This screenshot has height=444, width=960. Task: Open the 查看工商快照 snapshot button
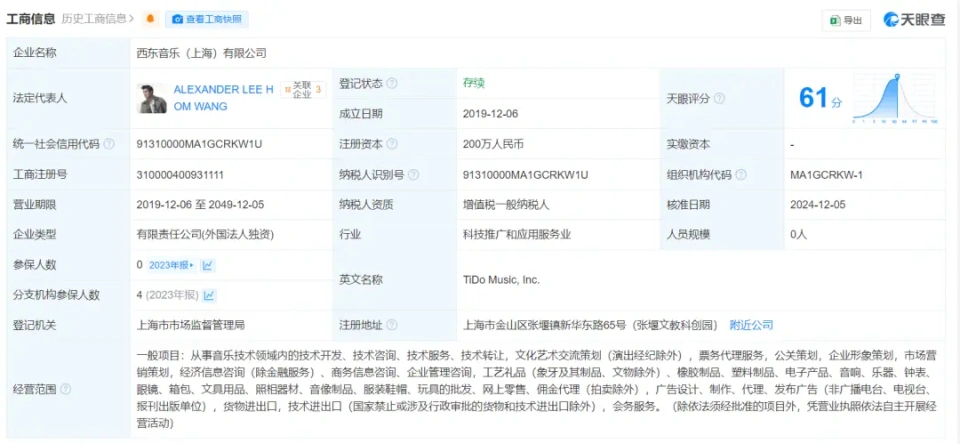tap(207, 19)
